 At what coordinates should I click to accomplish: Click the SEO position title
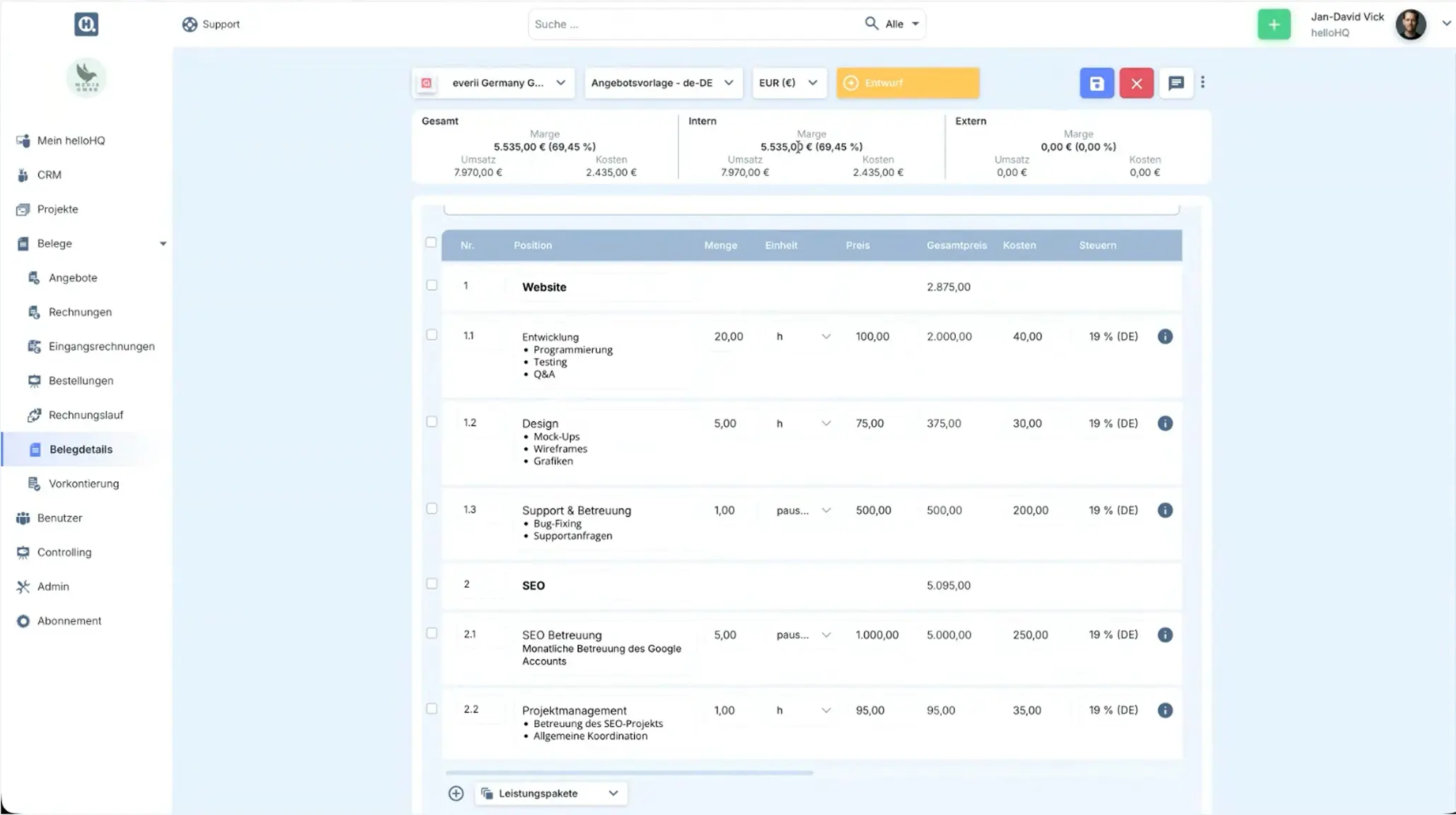coord(533,586)
